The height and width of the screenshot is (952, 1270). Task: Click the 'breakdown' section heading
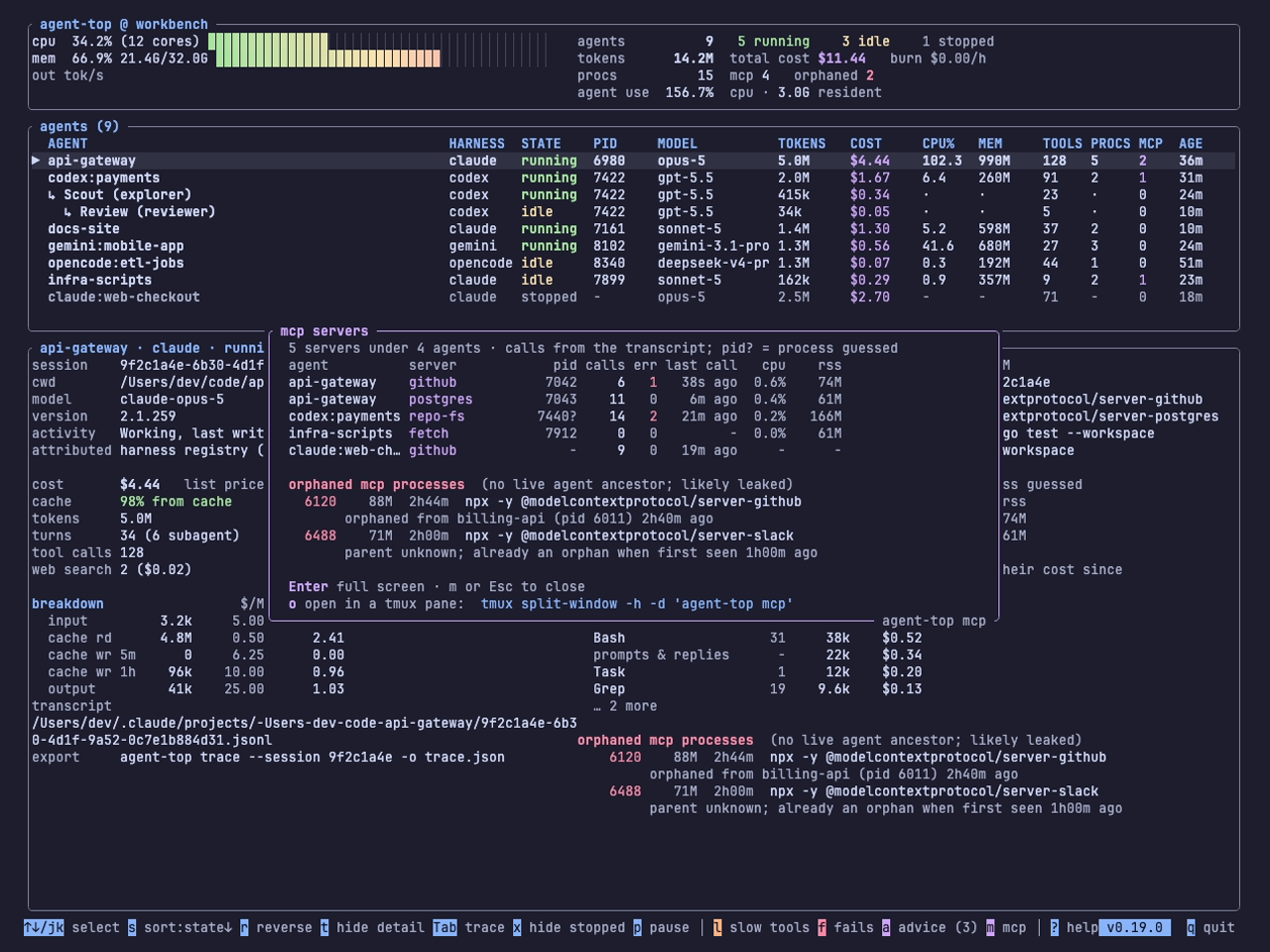[67, 603]
